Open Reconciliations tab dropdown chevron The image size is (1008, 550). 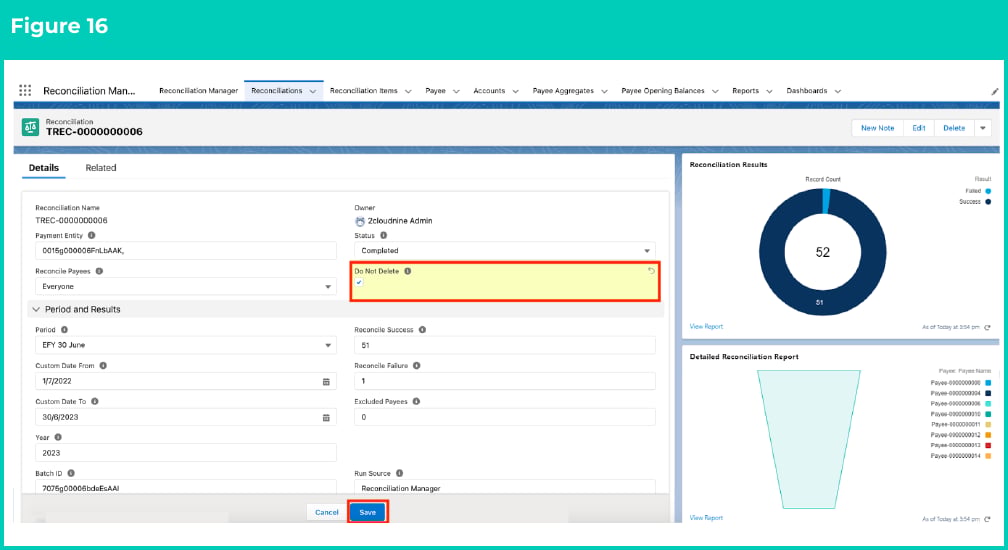pos(313,91)
